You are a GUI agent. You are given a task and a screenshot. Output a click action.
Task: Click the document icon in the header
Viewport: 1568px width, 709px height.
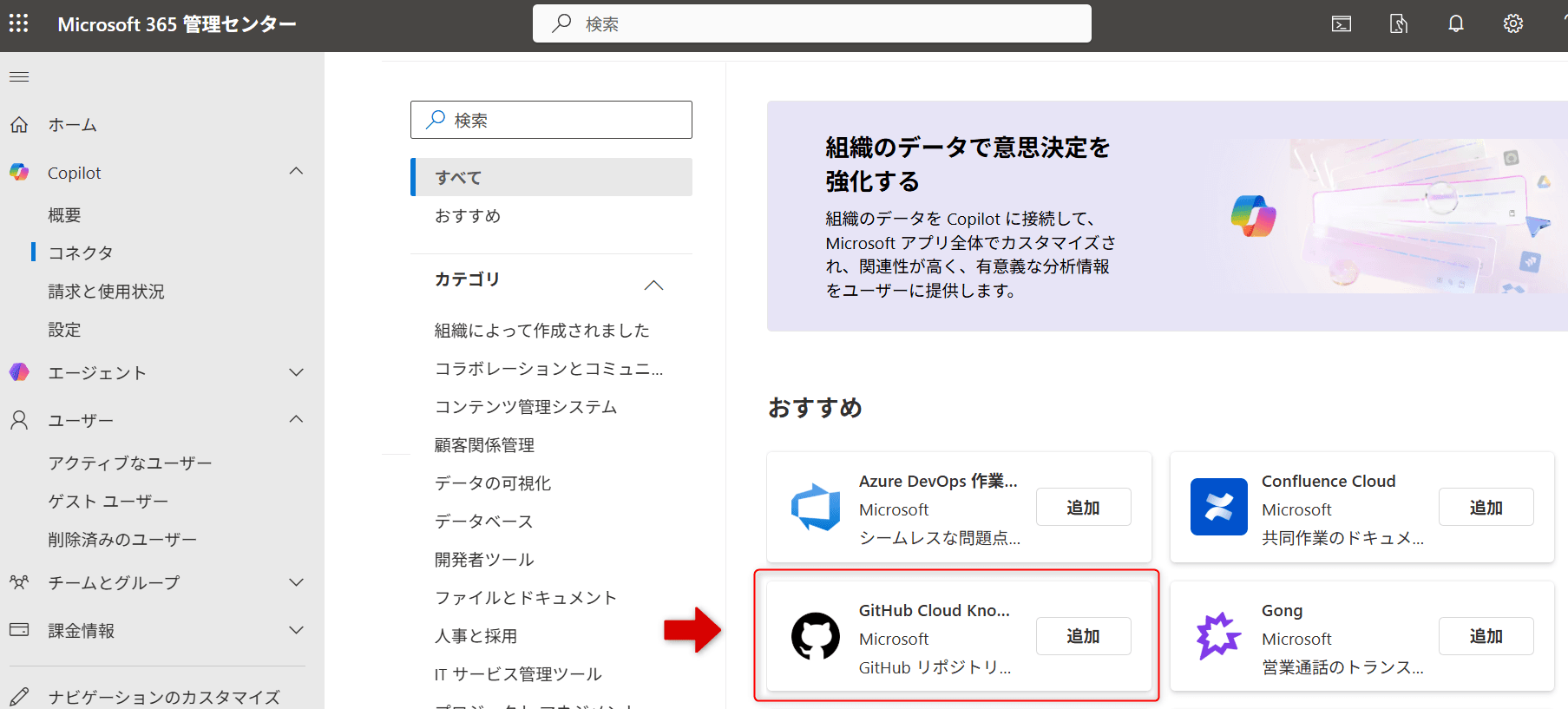click(1399, 23)
